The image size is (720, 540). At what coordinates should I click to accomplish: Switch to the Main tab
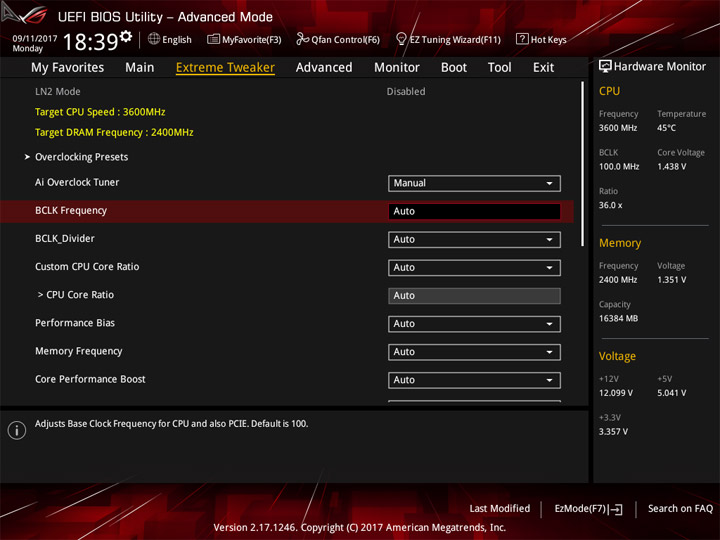(140, 68)
